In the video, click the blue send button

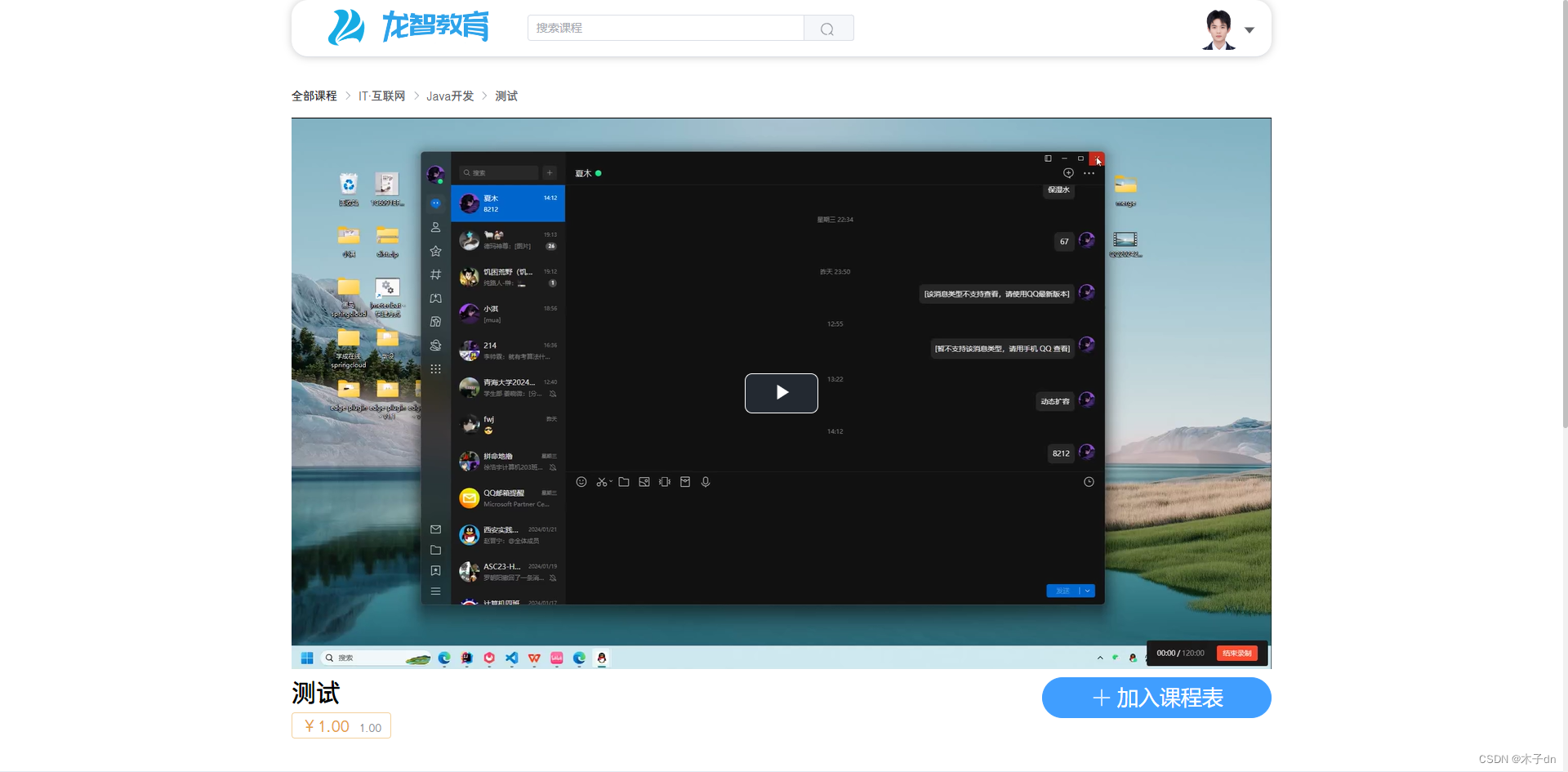tap(1062, 591)
